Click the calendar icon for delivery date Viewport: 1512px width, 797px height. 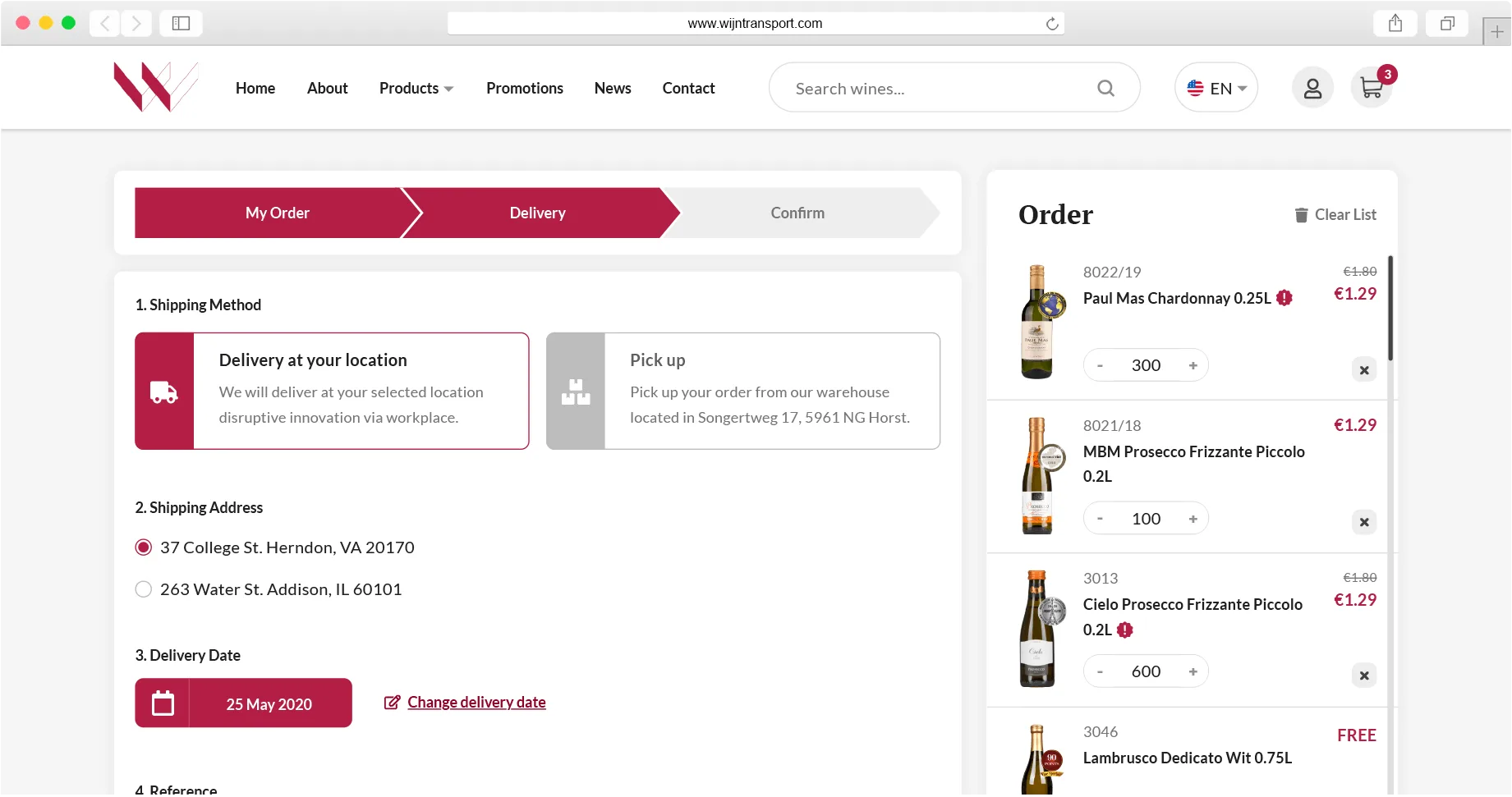click(x=163, y=703)
